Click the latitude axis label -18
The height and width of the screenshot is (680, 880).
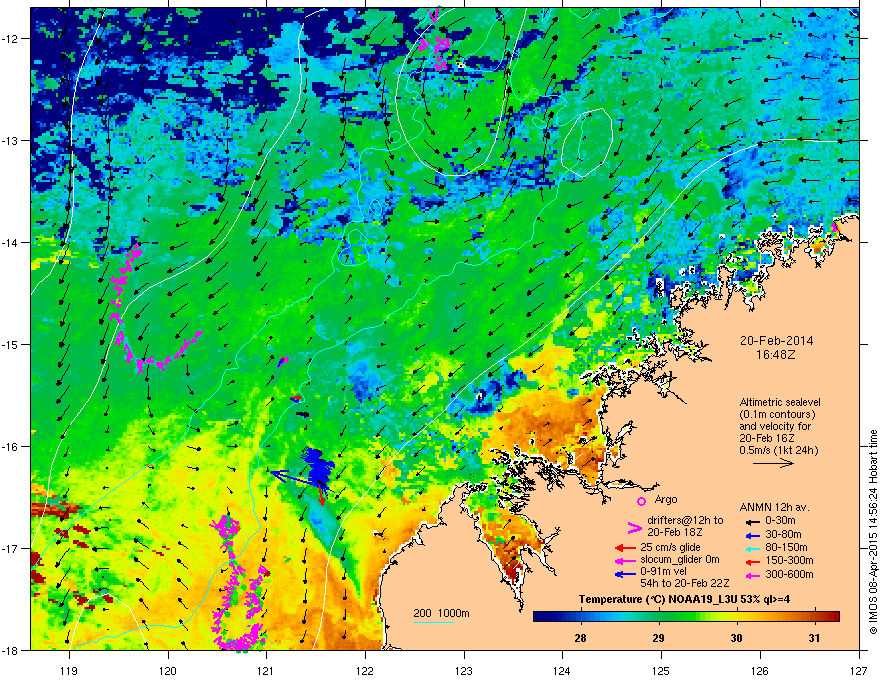[x=11, y=650]
